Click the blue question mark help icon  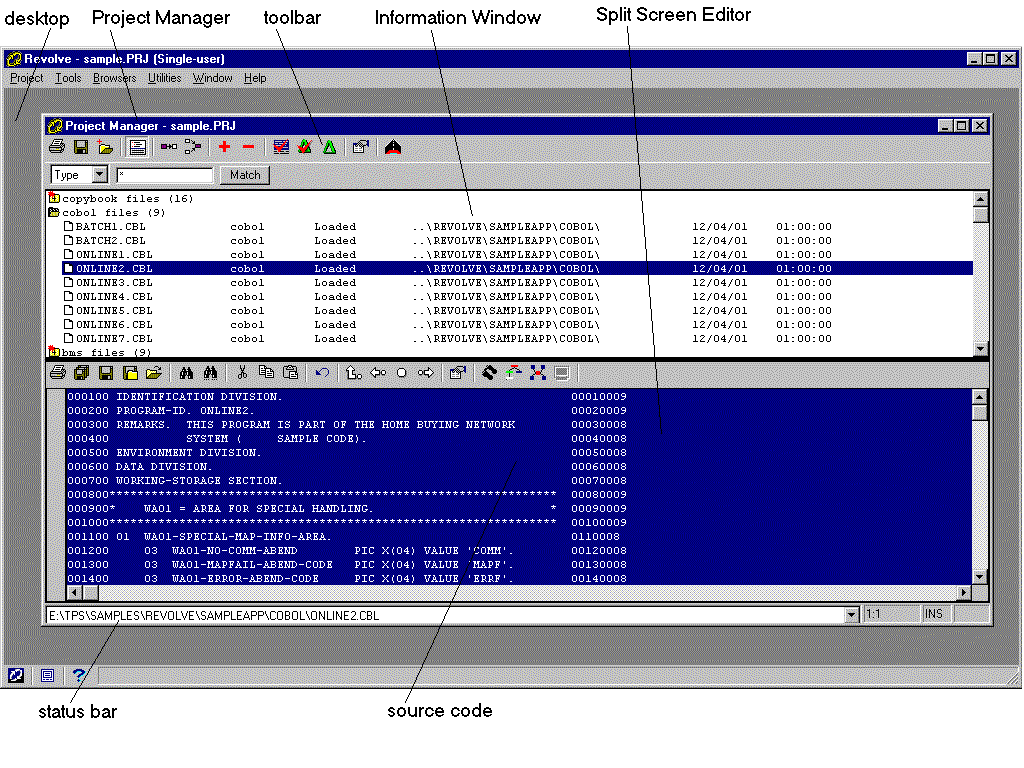(x=79, y=676)
